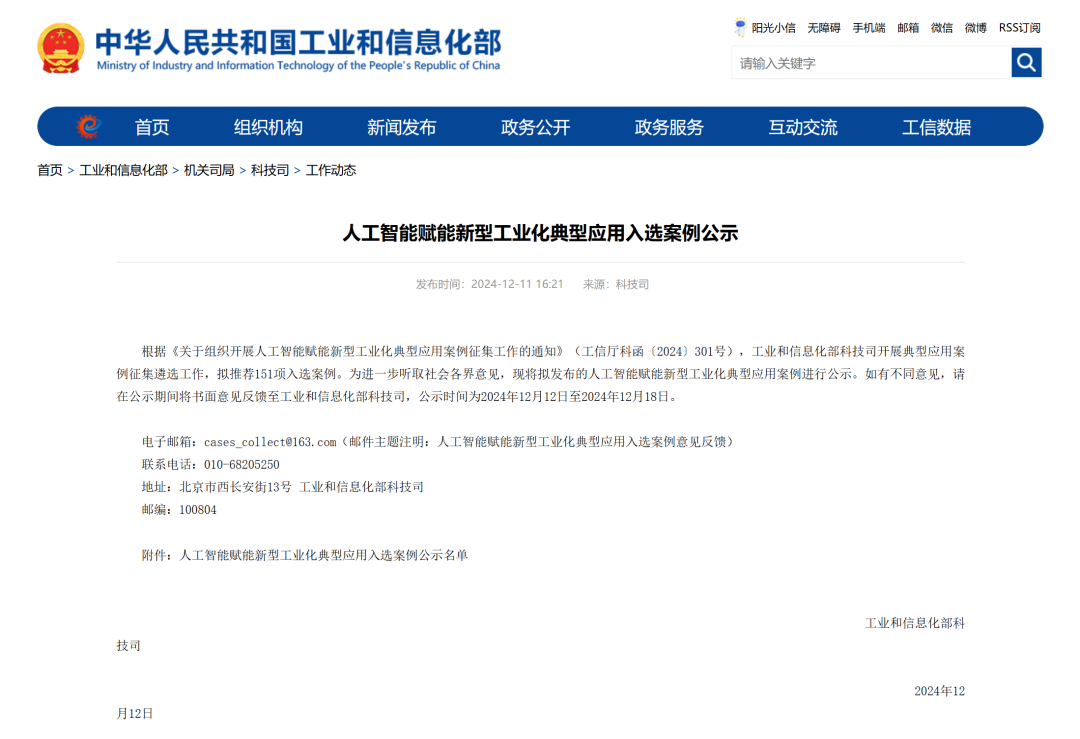The image size is (1080, 739).
Task: Go to 工业和信息化部 in breadcrumb
Action: click(123, 170)
